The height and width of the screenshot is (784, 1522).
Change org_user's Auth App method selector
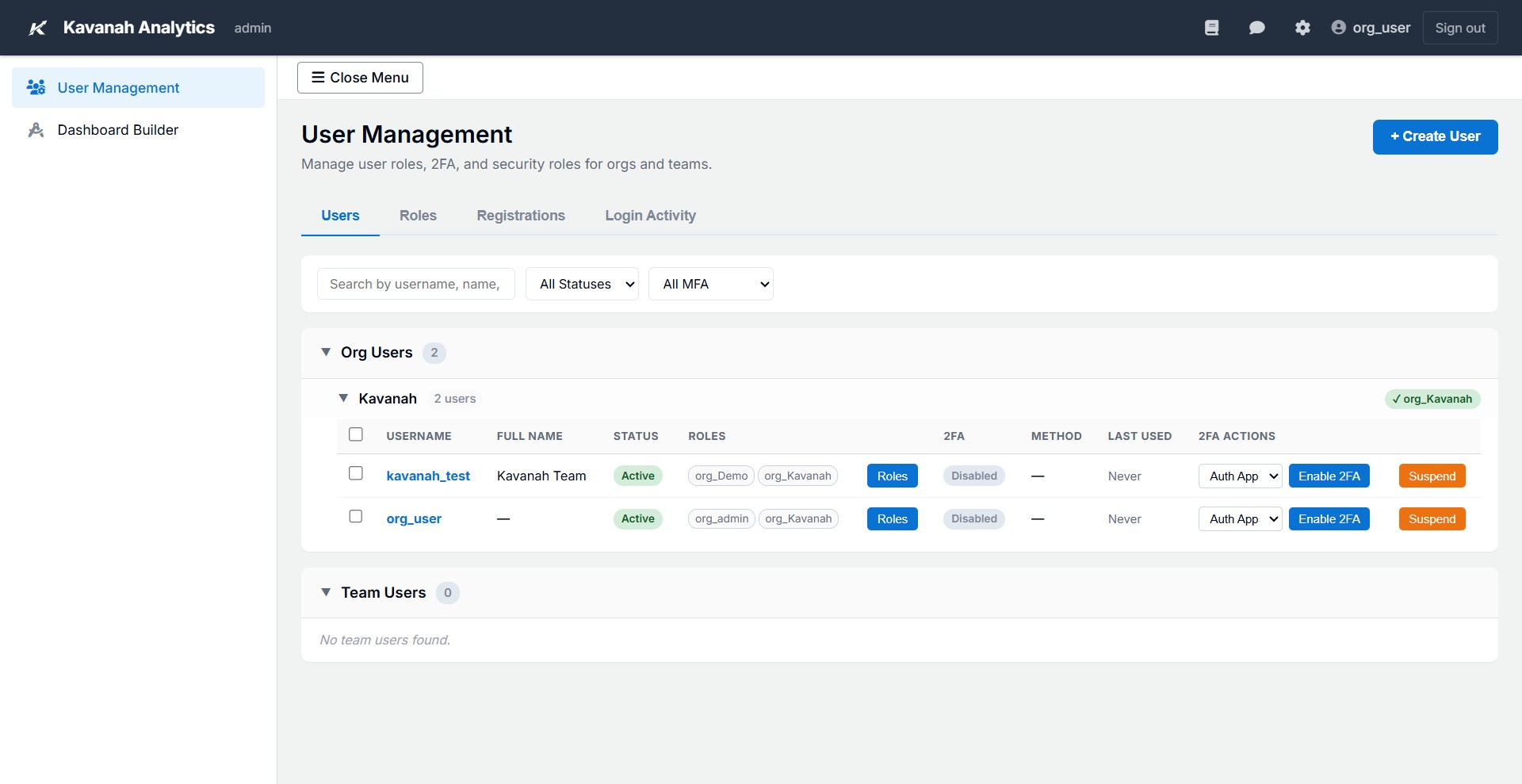tap(1240, 518)
